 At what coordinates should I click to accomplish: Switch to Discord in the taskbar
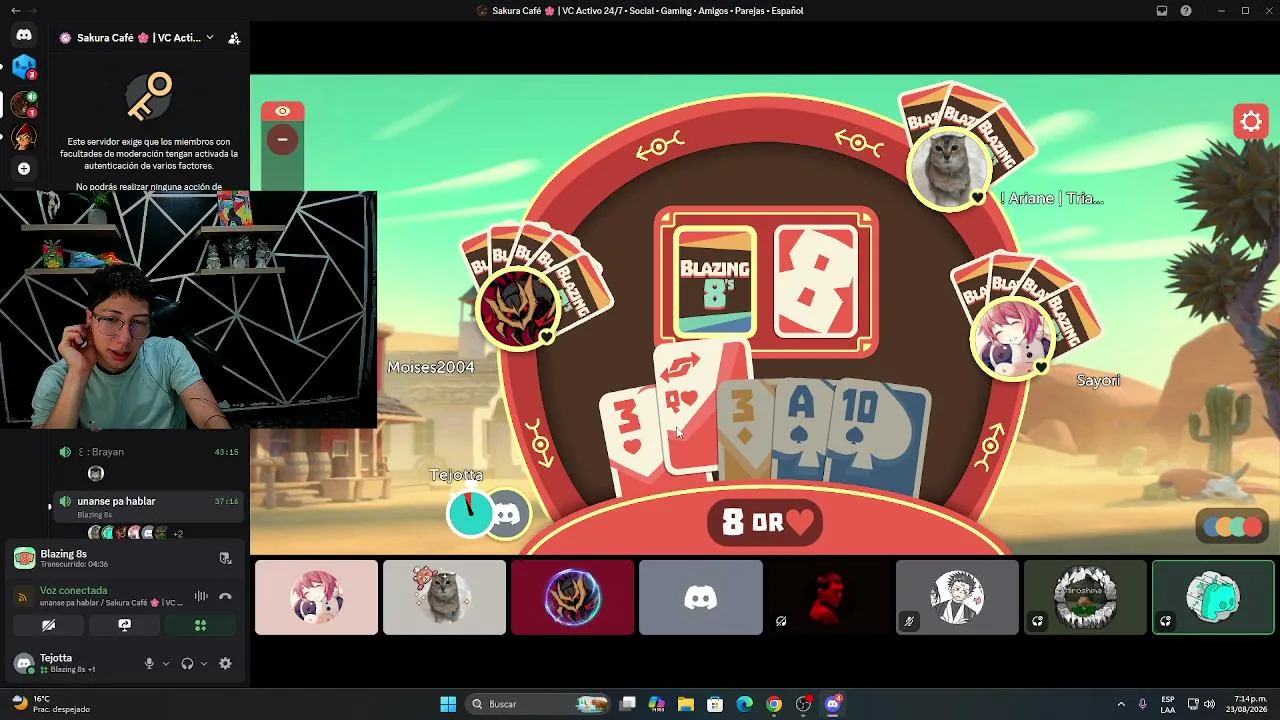833,704
